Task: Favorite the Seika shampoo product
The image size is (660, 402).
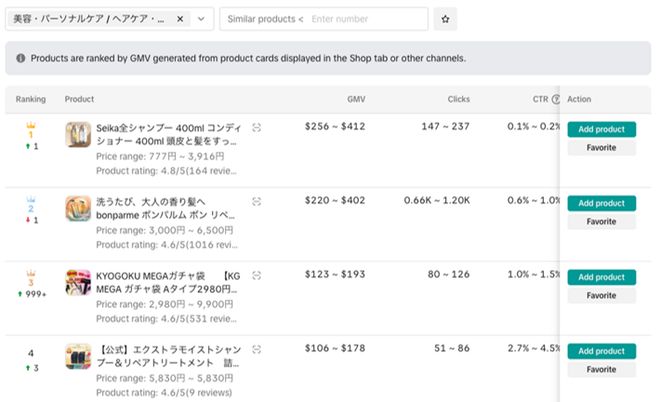Action: tap(601, 148)
